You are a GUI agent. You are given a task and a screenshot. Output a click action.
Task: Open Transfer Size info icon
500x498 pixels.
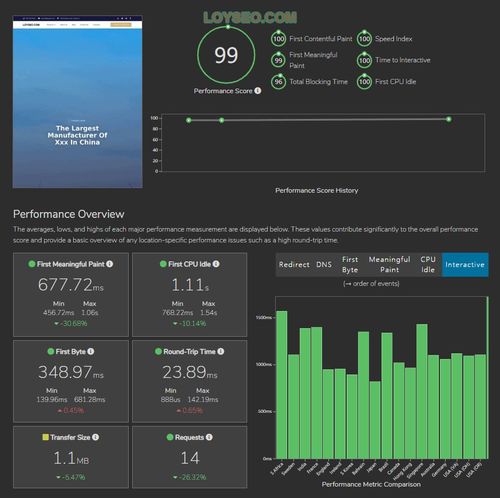(95, 437)
